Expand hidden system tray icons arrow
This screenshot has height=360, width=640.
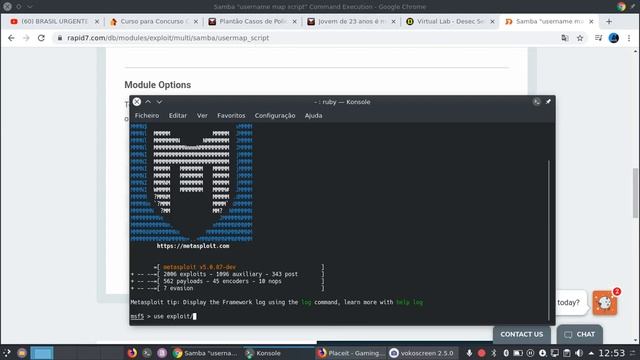[591, 353]
